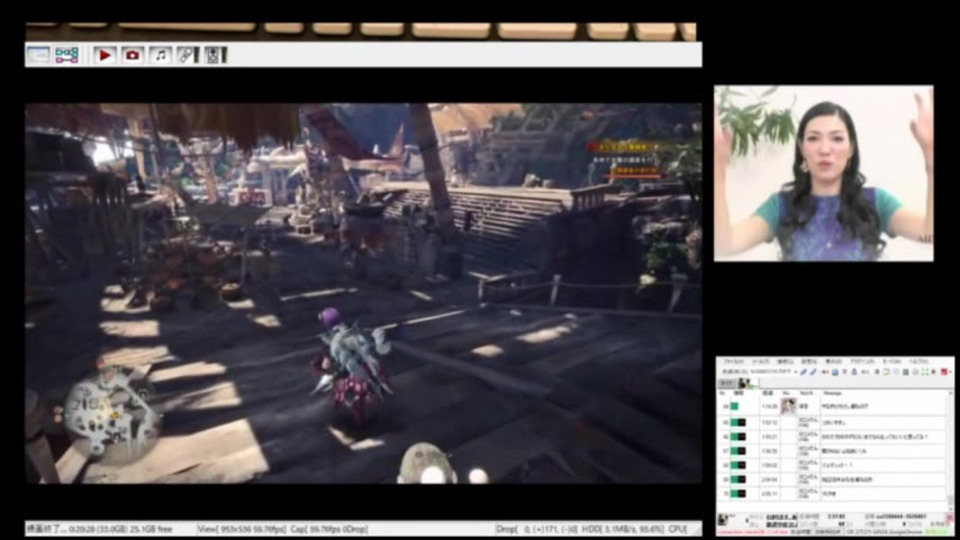Click the broadcaster avatar in comment viewer footer
This screenshot has height=540, width=960.
724,520
